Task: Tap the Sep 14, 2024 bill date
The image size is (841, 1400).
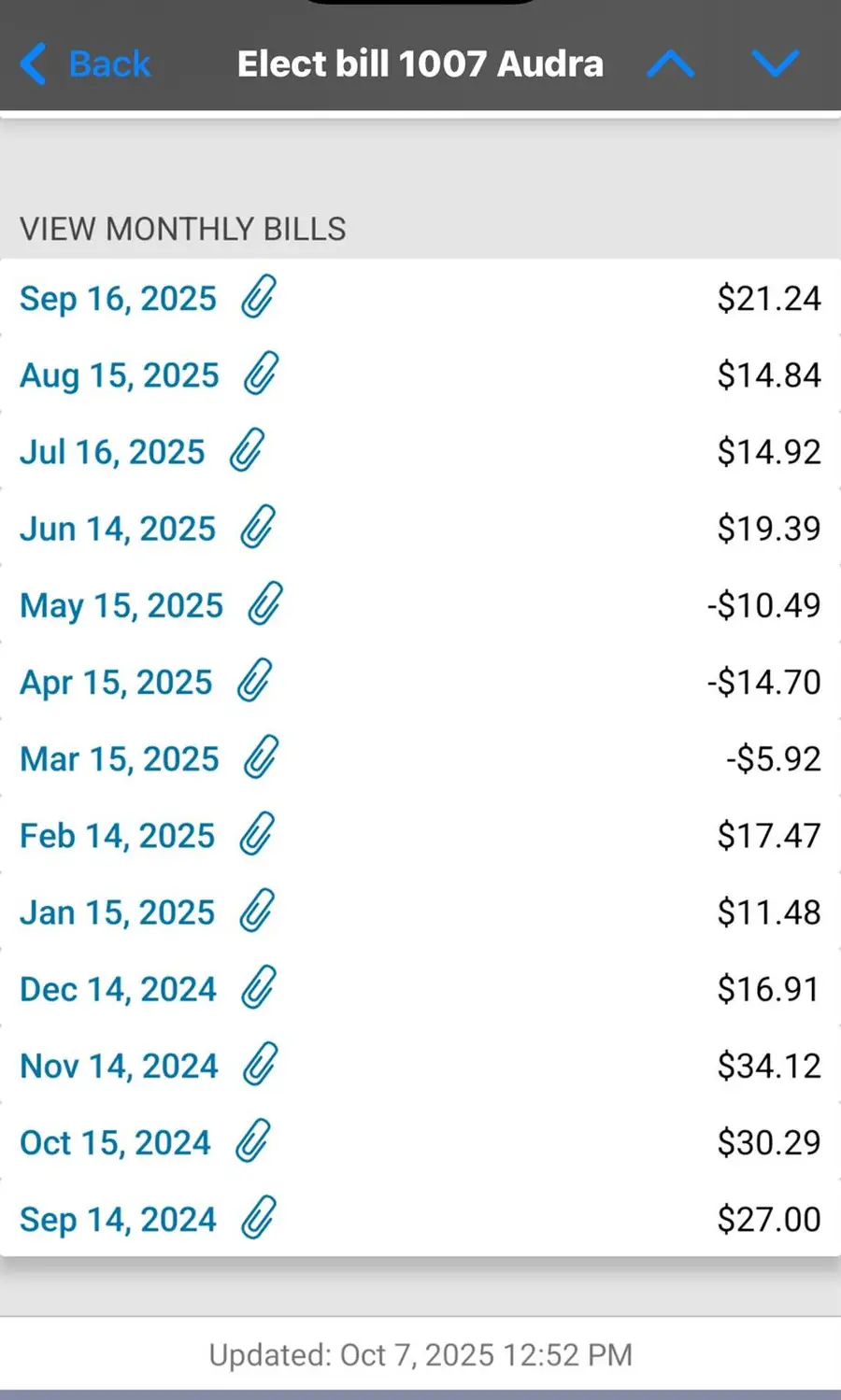Action: tap(118, 1219)
